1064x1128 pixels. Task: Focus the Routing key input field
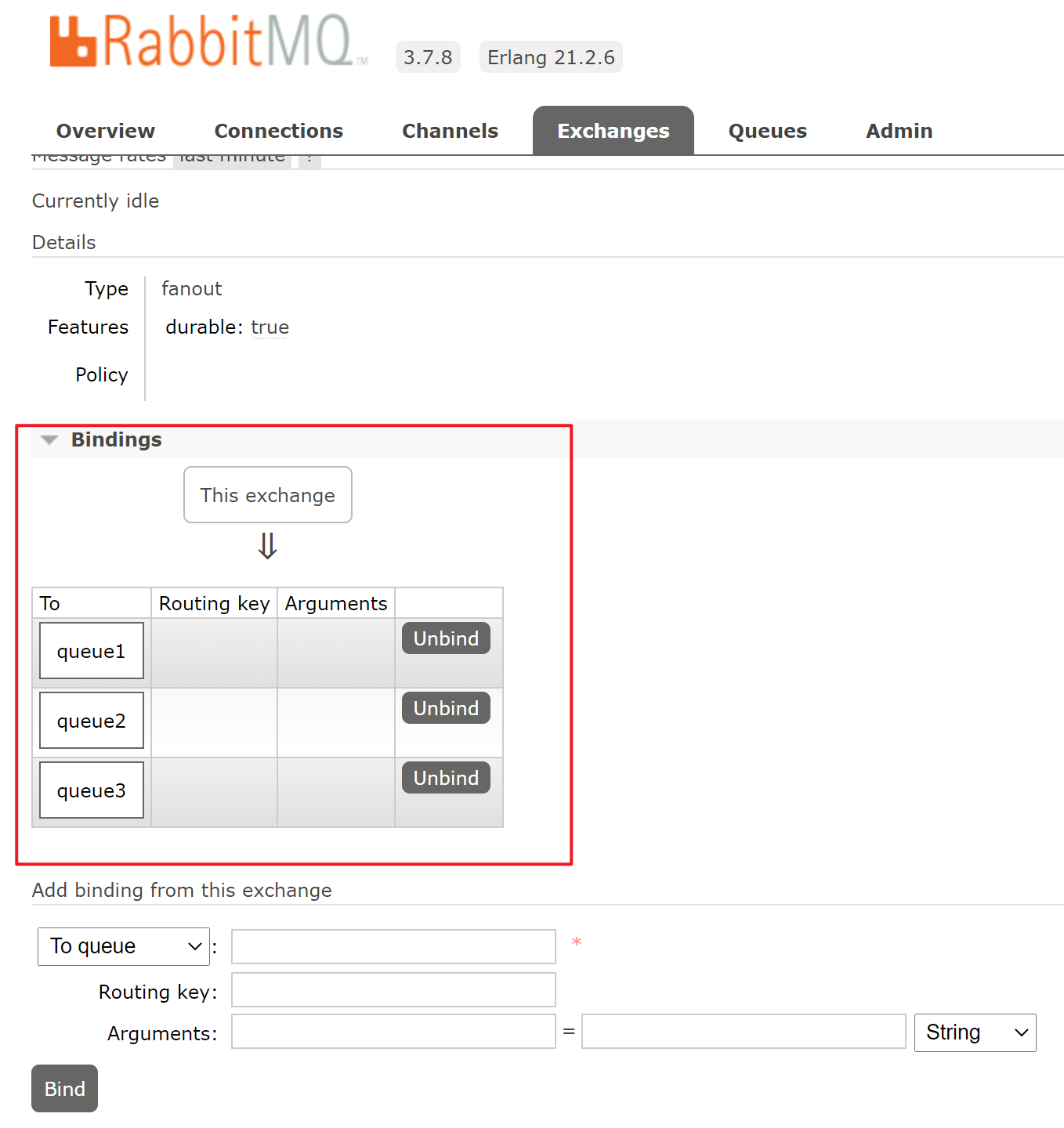393,990
